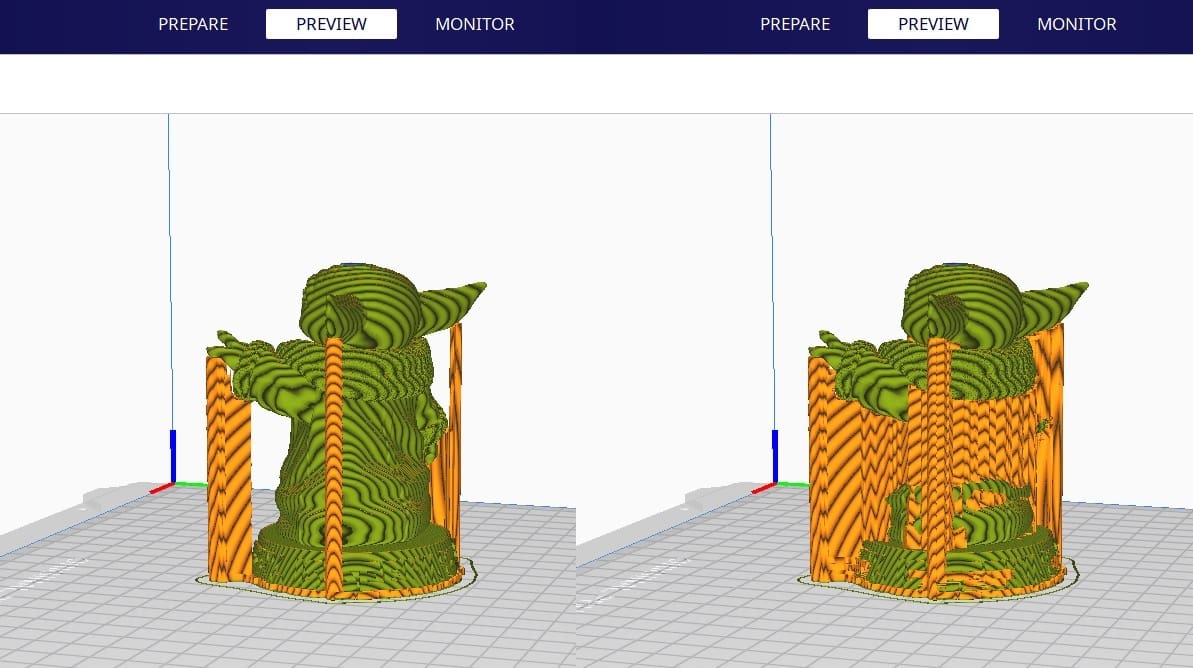Select the PREVIEW tab in the left window
Viewport: 1193px width, 668px height.
[x=331, y=24]
